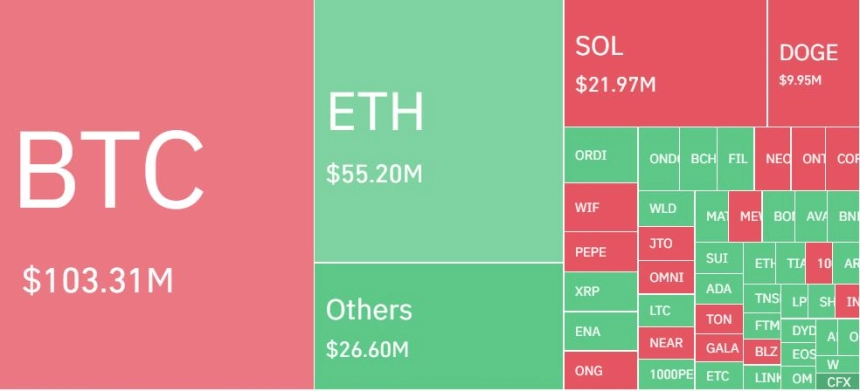
Task: Select the red JTO tile
Action: pos(666,243)
